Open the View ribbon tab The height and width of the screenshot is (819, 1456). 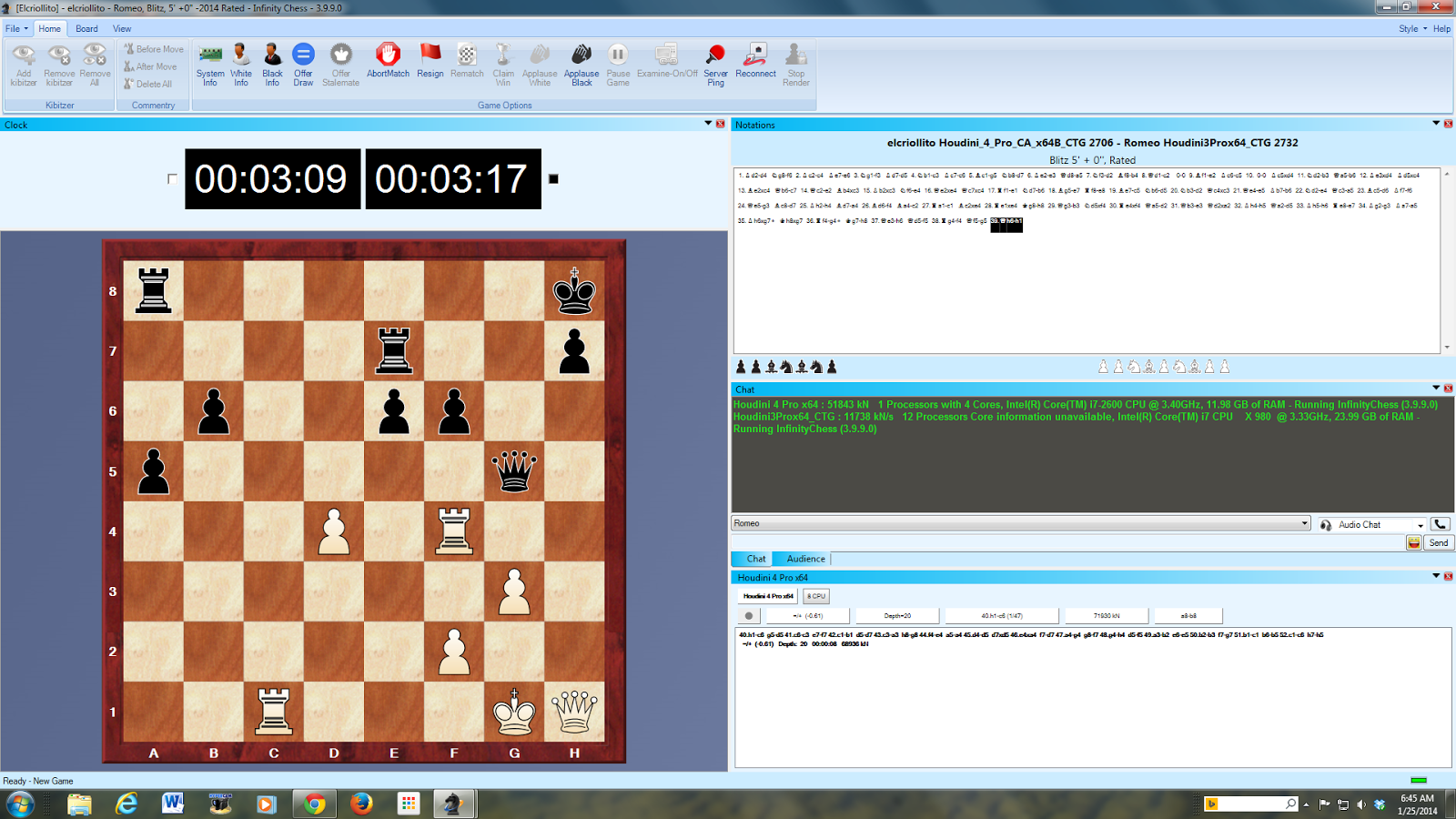(122, 28)
